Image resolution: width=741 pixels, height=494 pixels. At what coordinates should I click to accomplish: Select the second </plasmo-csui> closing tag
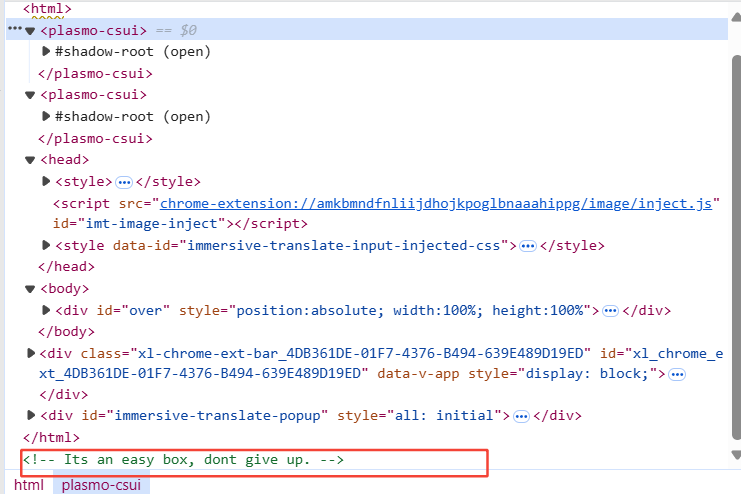[95, 139]
